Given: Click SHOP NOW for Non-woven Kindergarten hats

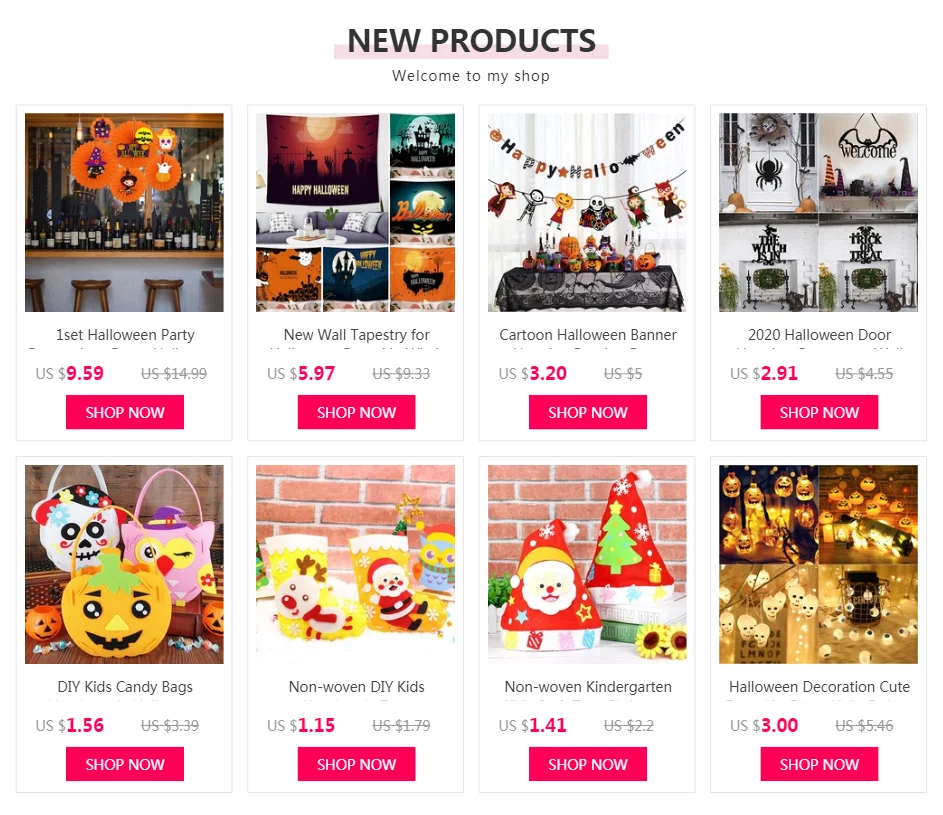Looking at the screenshot, I should point(588,764).
